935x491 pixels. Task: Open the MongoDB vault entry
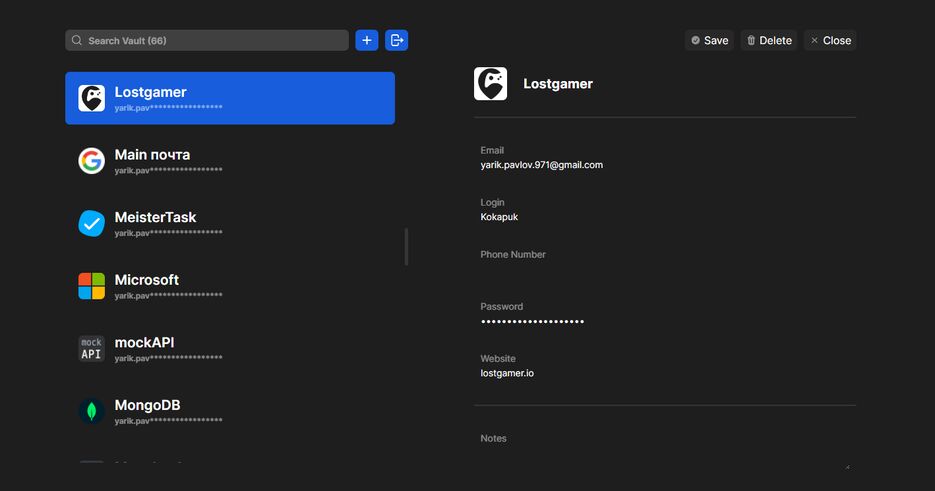point(230,411)
